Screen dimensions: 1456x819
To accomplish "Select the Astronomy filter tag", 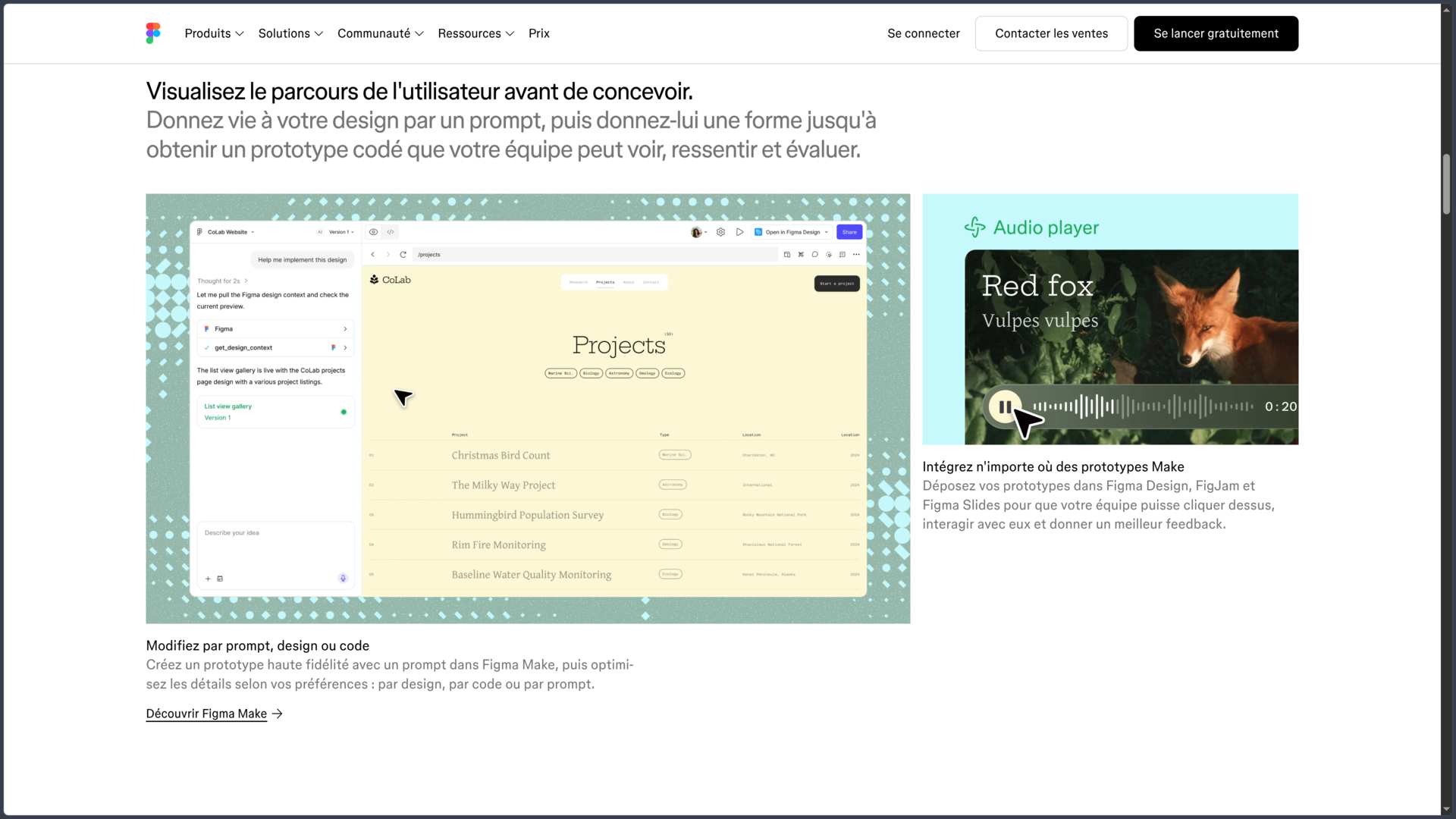I will [619, 373].
